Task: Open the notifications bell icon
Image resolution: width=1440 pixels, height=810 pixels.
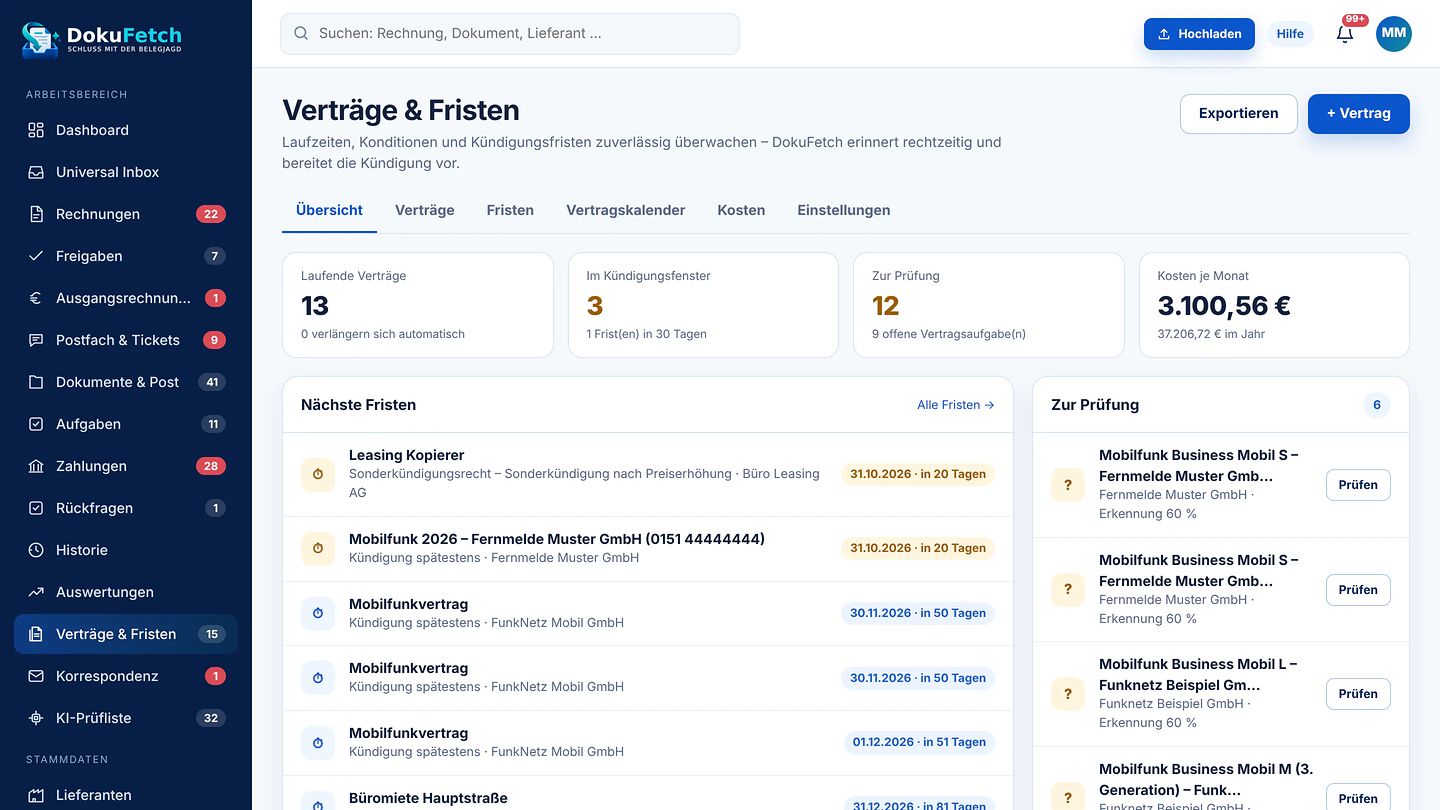Action: click(x=1345, y=33)
